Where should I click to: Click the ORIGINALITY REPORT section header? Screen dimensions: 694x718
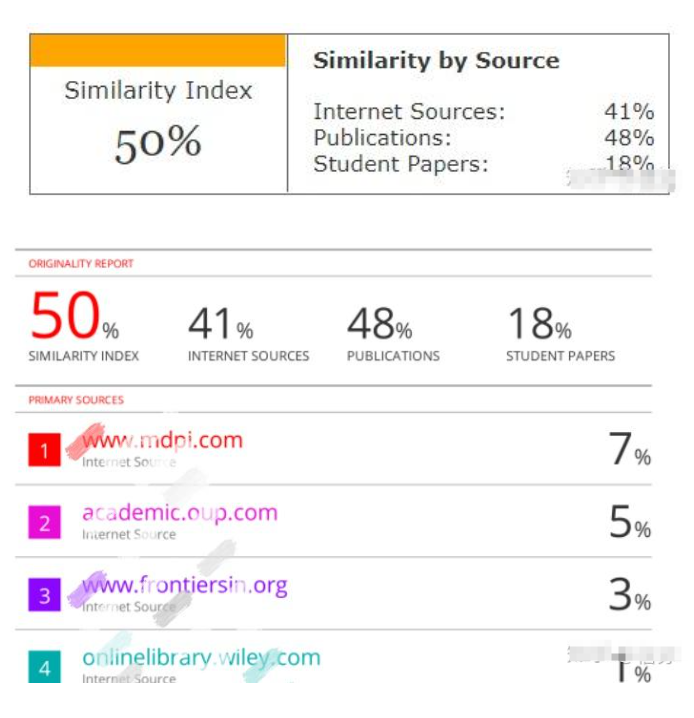point(81,264)
